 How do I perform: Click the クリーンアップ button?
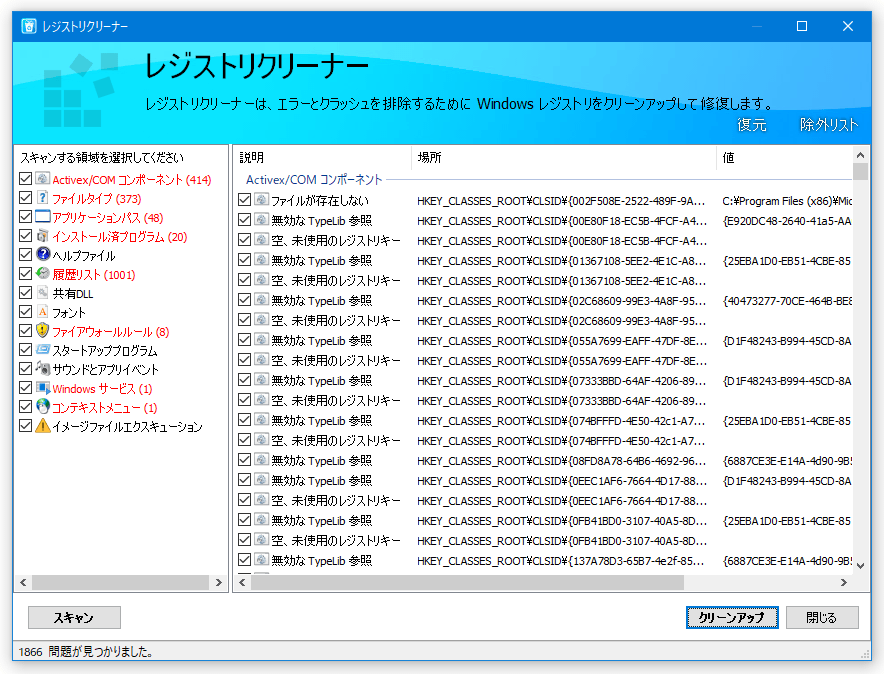pos(732,618)
